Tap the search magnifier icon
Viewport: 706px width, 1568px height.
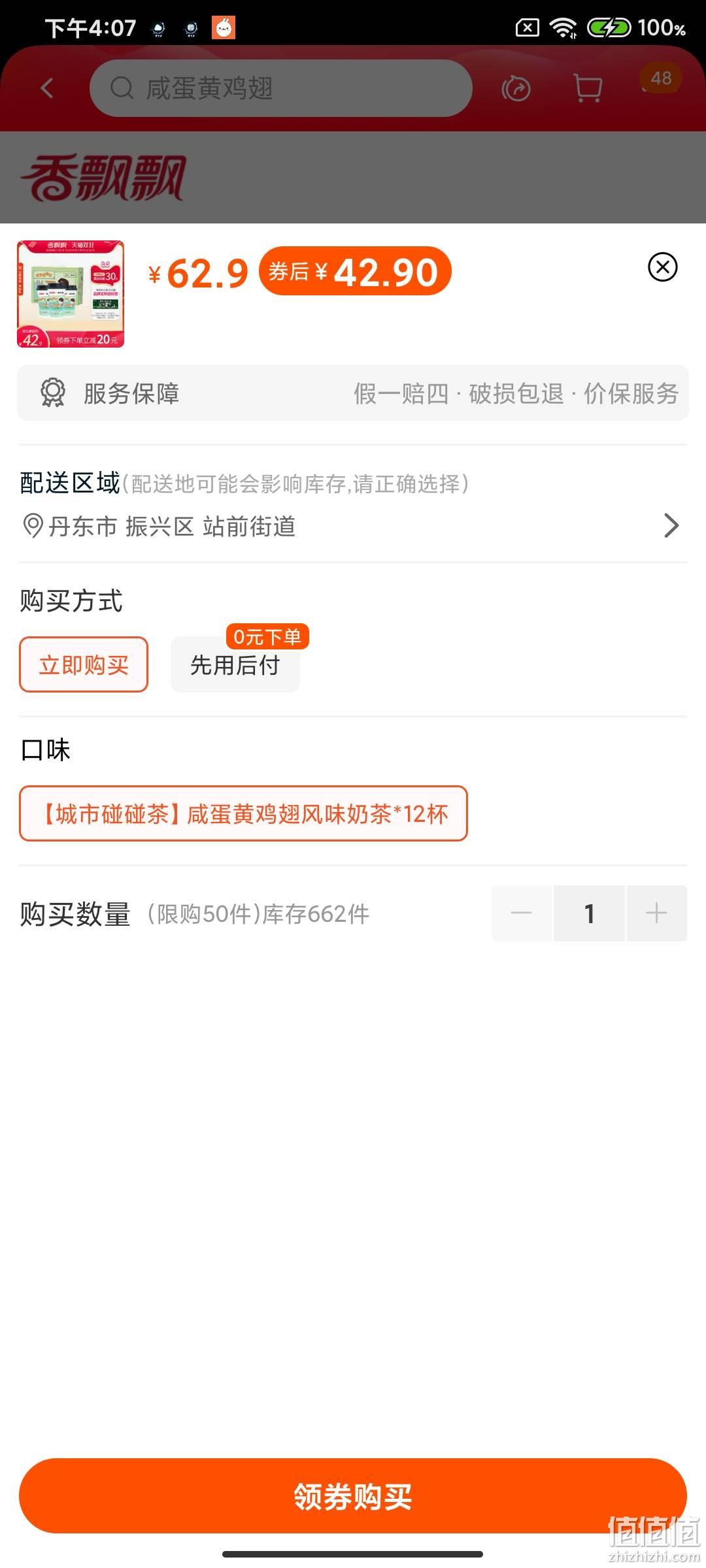tap(122, 88)
